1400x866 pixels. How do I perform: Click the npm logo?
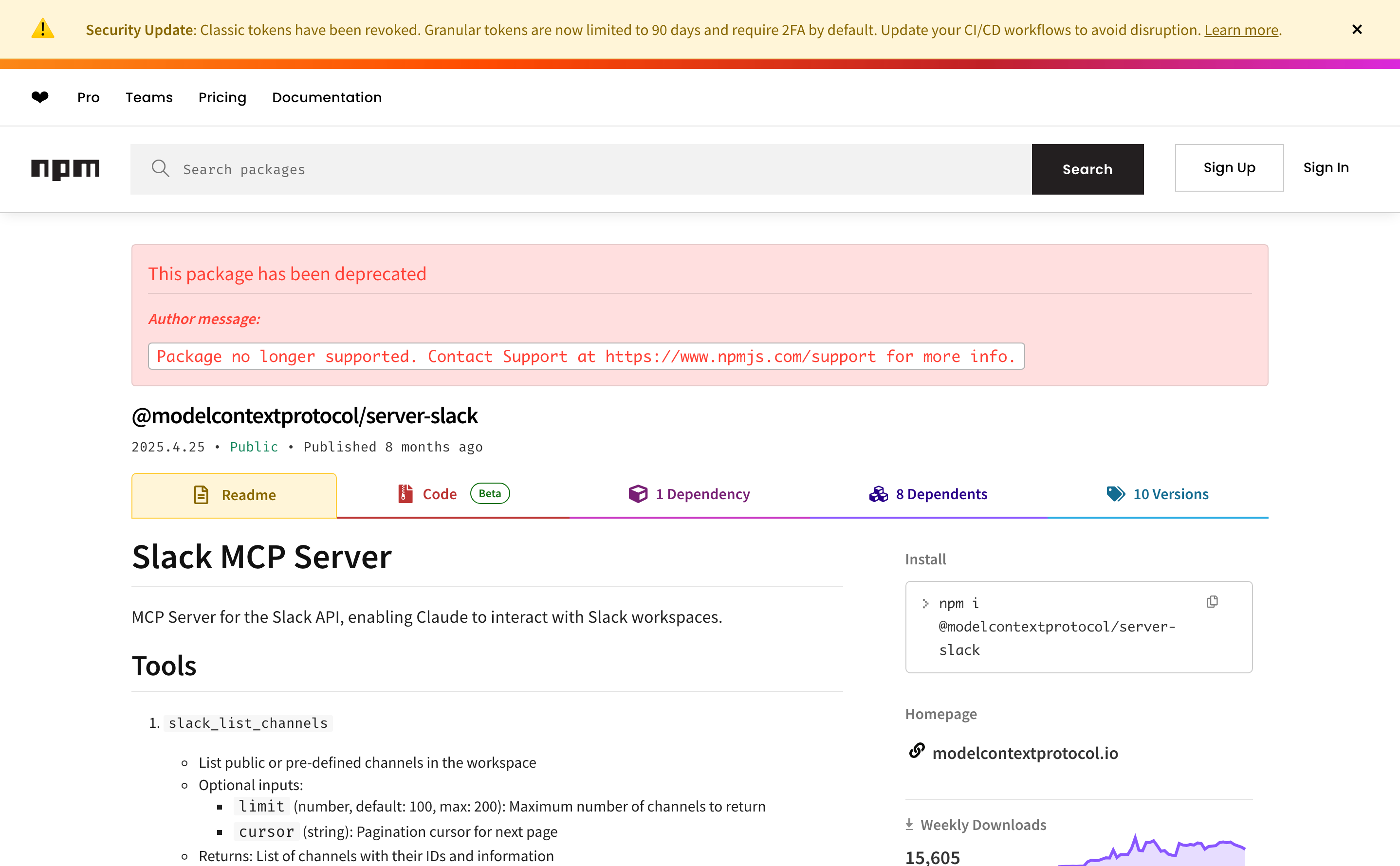coord(65,169)
